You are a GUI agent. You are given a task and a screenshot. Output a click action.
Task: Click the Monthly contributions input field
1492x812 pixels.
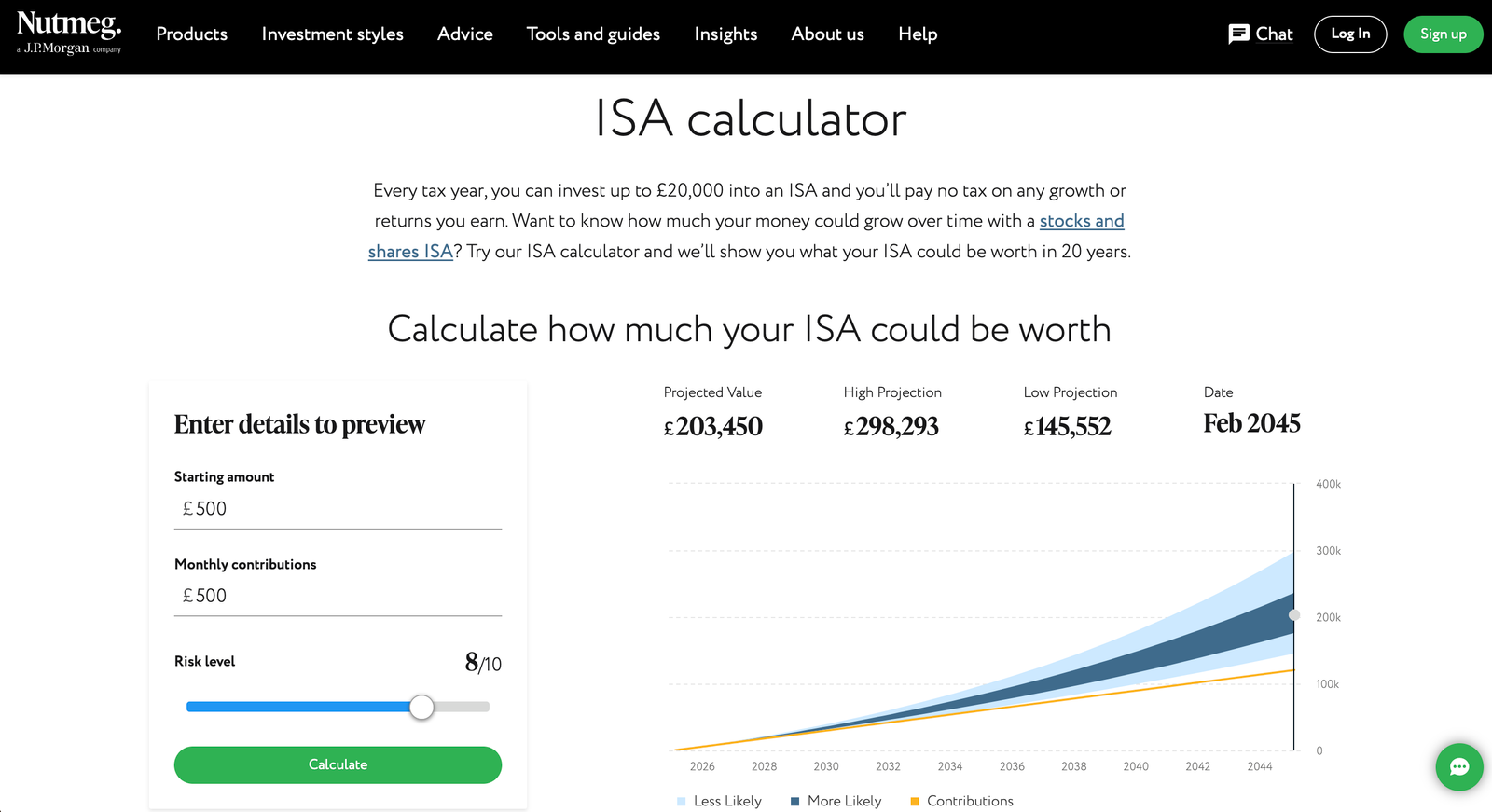(x=338, y=595)
